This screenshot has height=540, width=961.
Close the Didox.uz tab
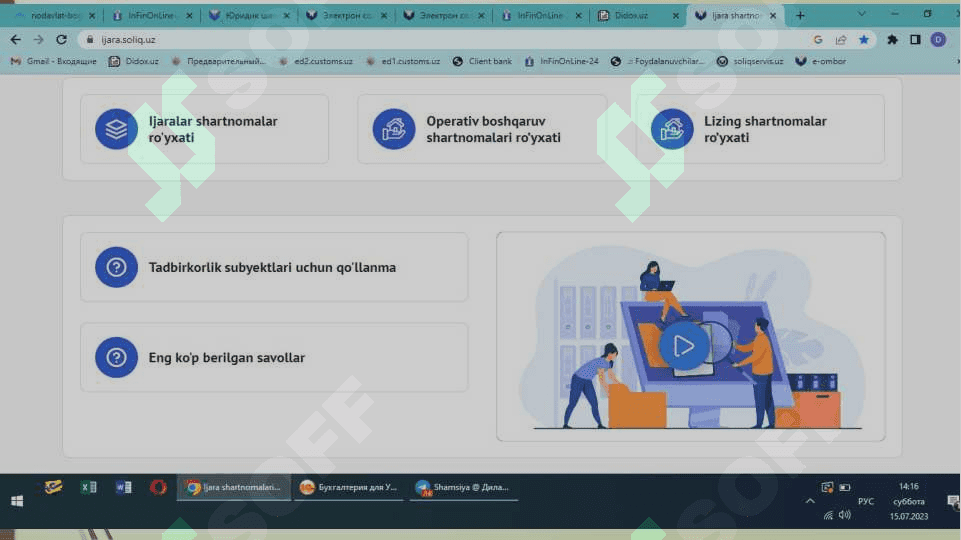(x=675, y=16)
